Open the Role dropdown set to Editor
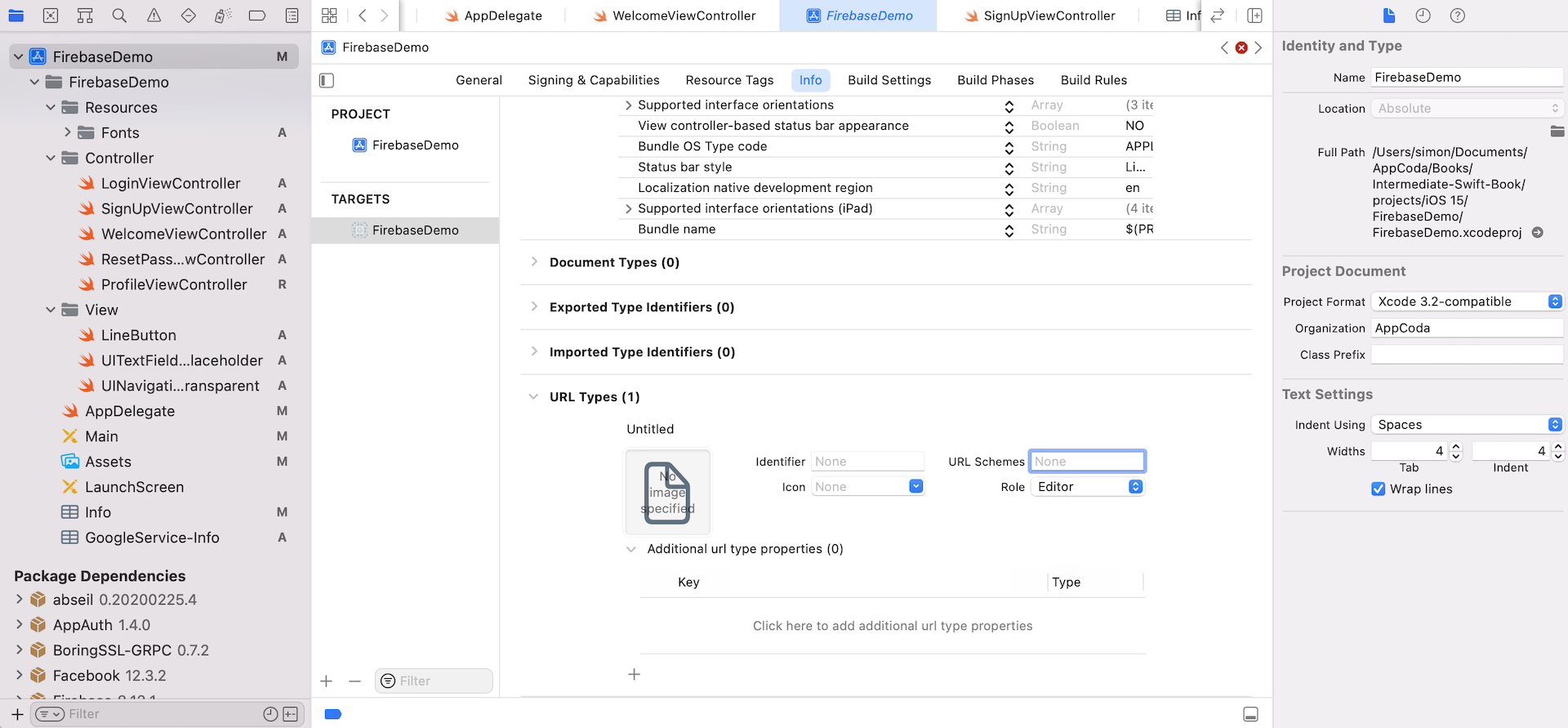Viewport: 1568px width, 728px height. pos(1087,487)
